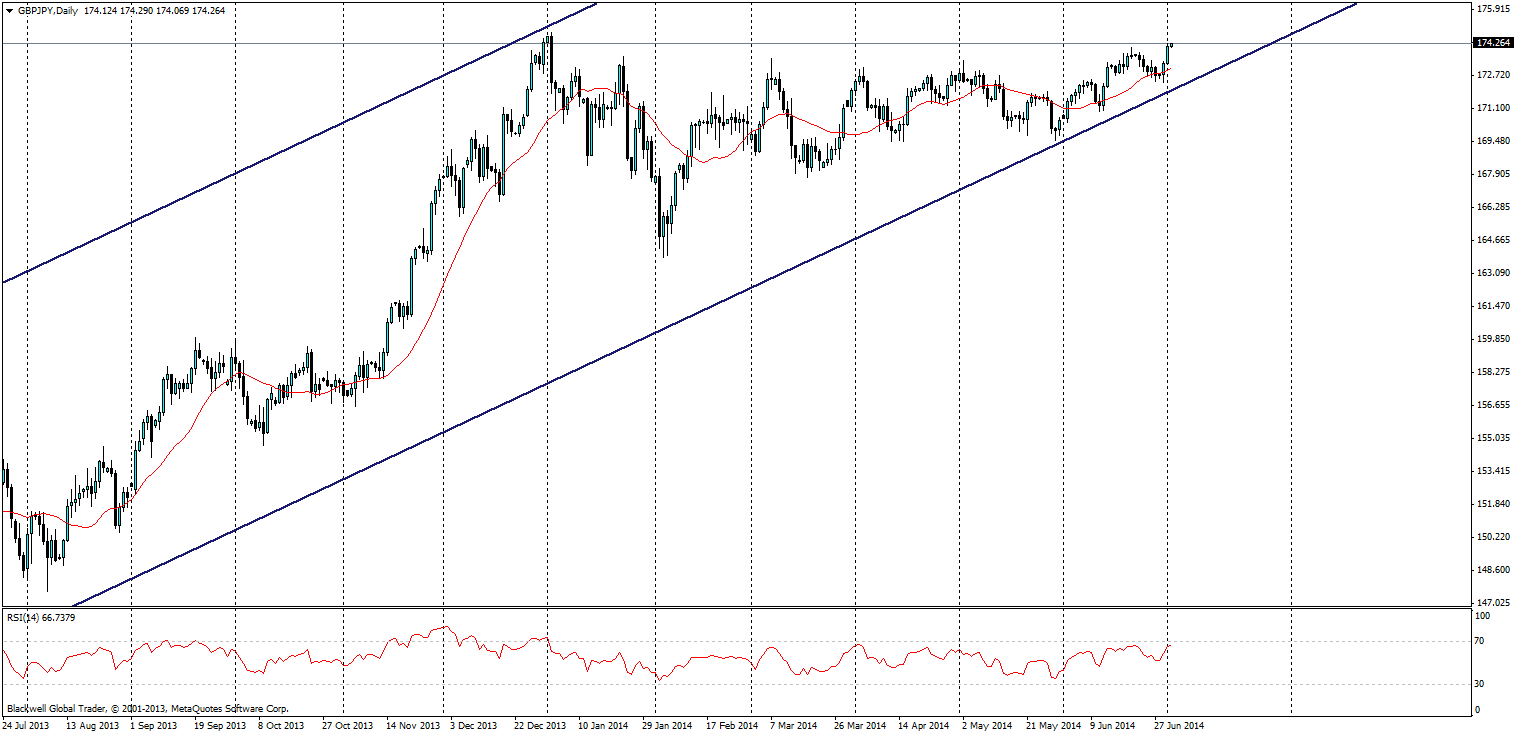
Task: Click the 147.025 price axis label
Action: coord(1493,603)
